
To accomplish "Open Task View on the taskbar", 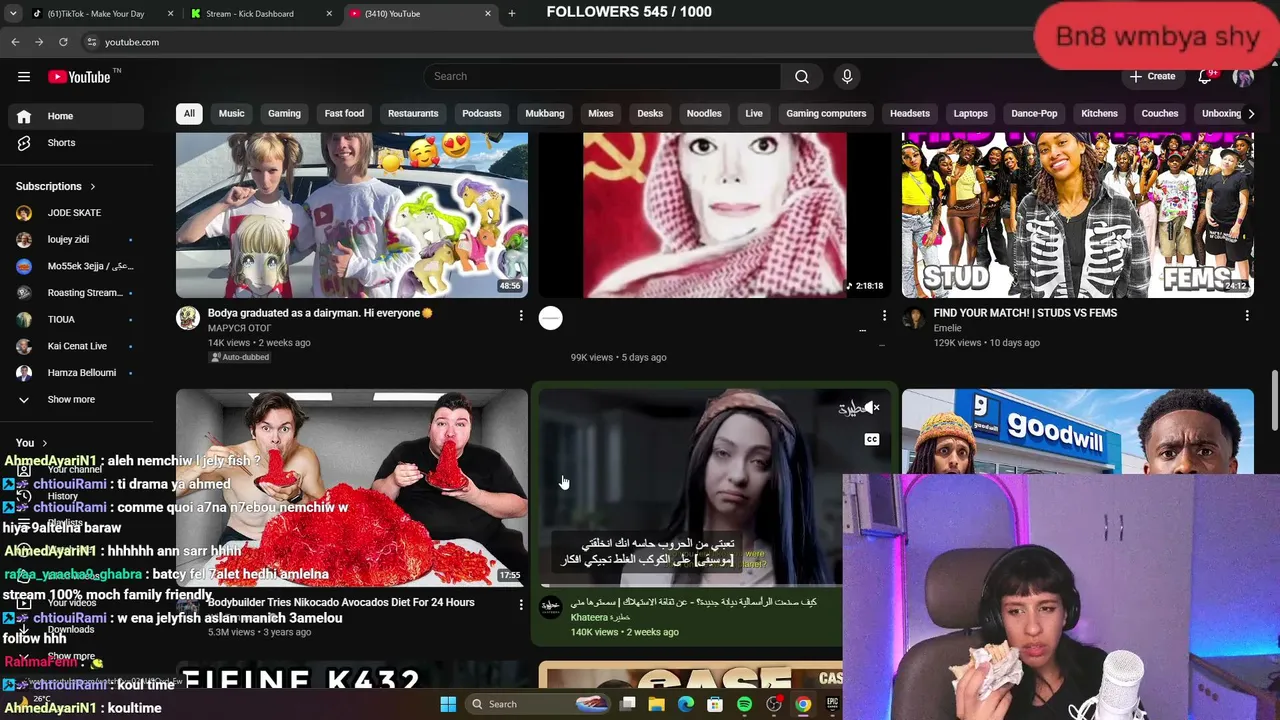I will pos(627,704).
